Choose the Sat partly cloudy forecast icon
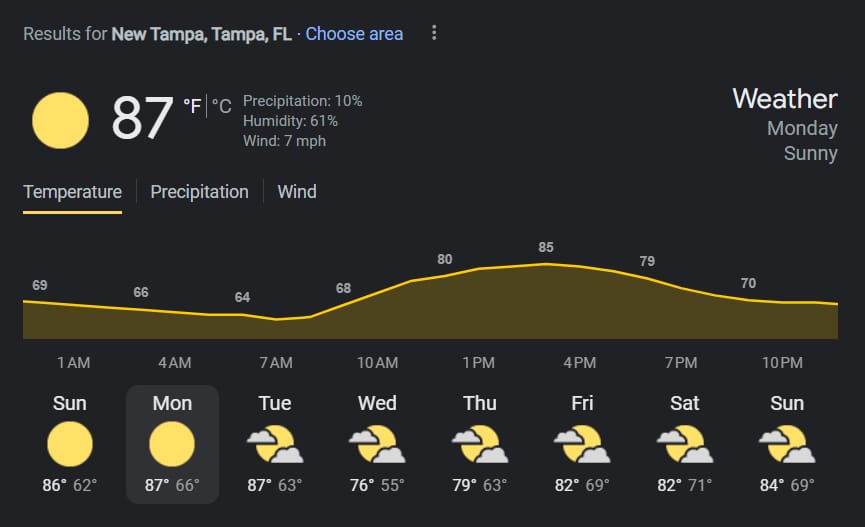The height and width of the screenshot is (527, 865). click(x=685, y=444)
